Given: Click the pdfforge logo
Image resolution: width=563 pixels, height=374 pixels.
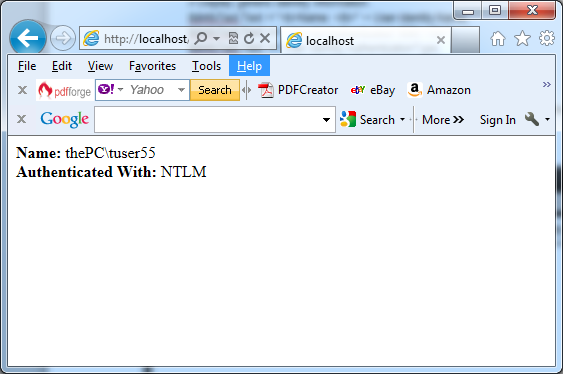Looking at the screenshot, I should tap(65, 90).
